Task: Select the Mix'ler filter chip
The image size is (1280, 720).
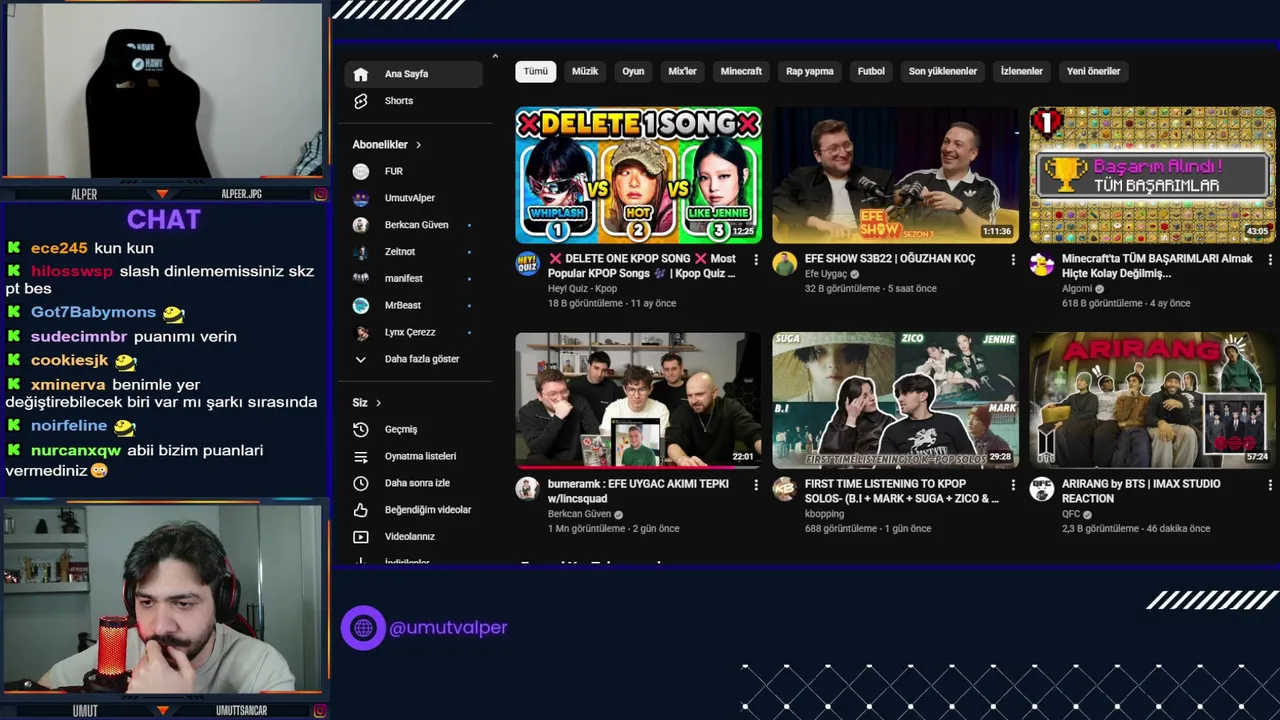Action: pyautogui.click(x=682, y=71)
